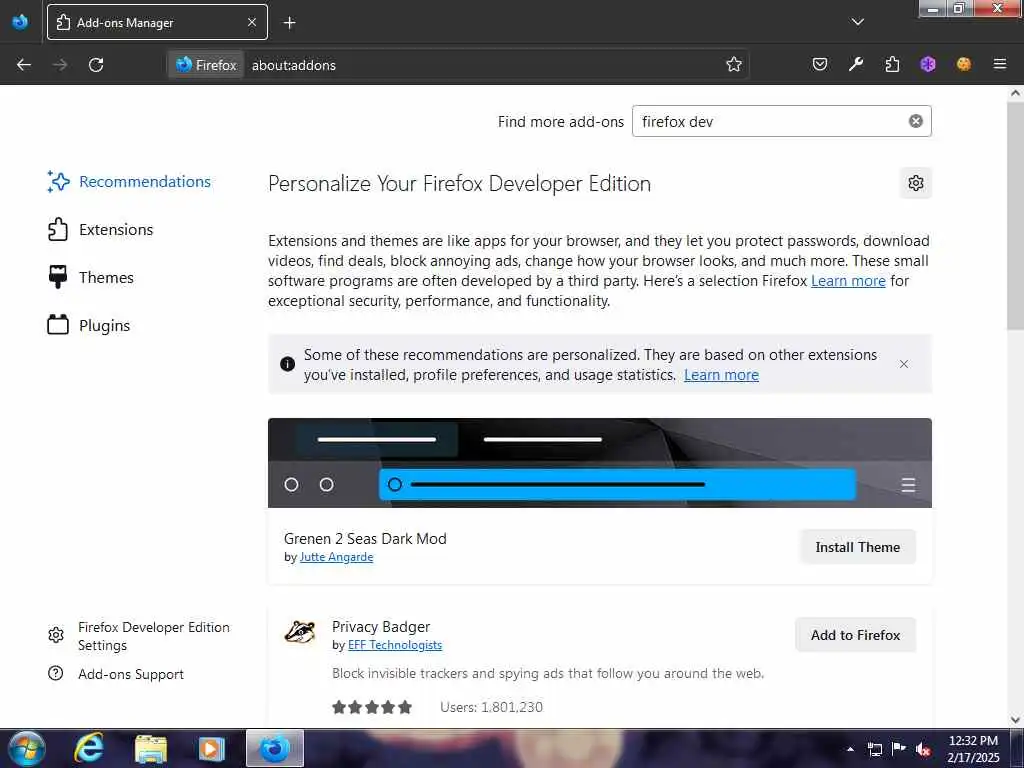Click the "Privacy Badger" extension title
1024x768 pixels.
[x=381, y=627]
